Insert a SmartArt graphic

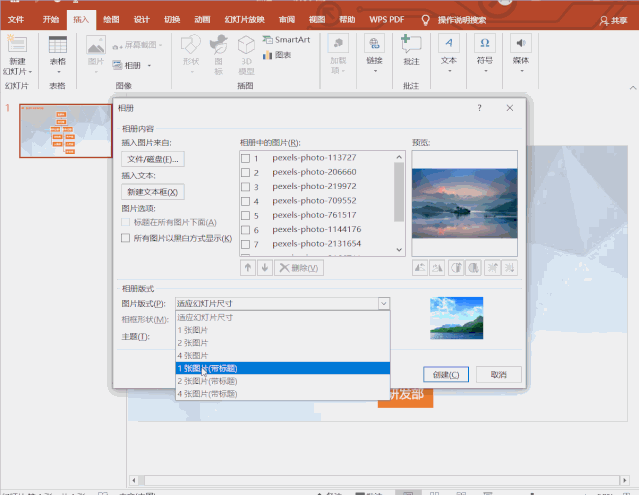pos(286,40)
